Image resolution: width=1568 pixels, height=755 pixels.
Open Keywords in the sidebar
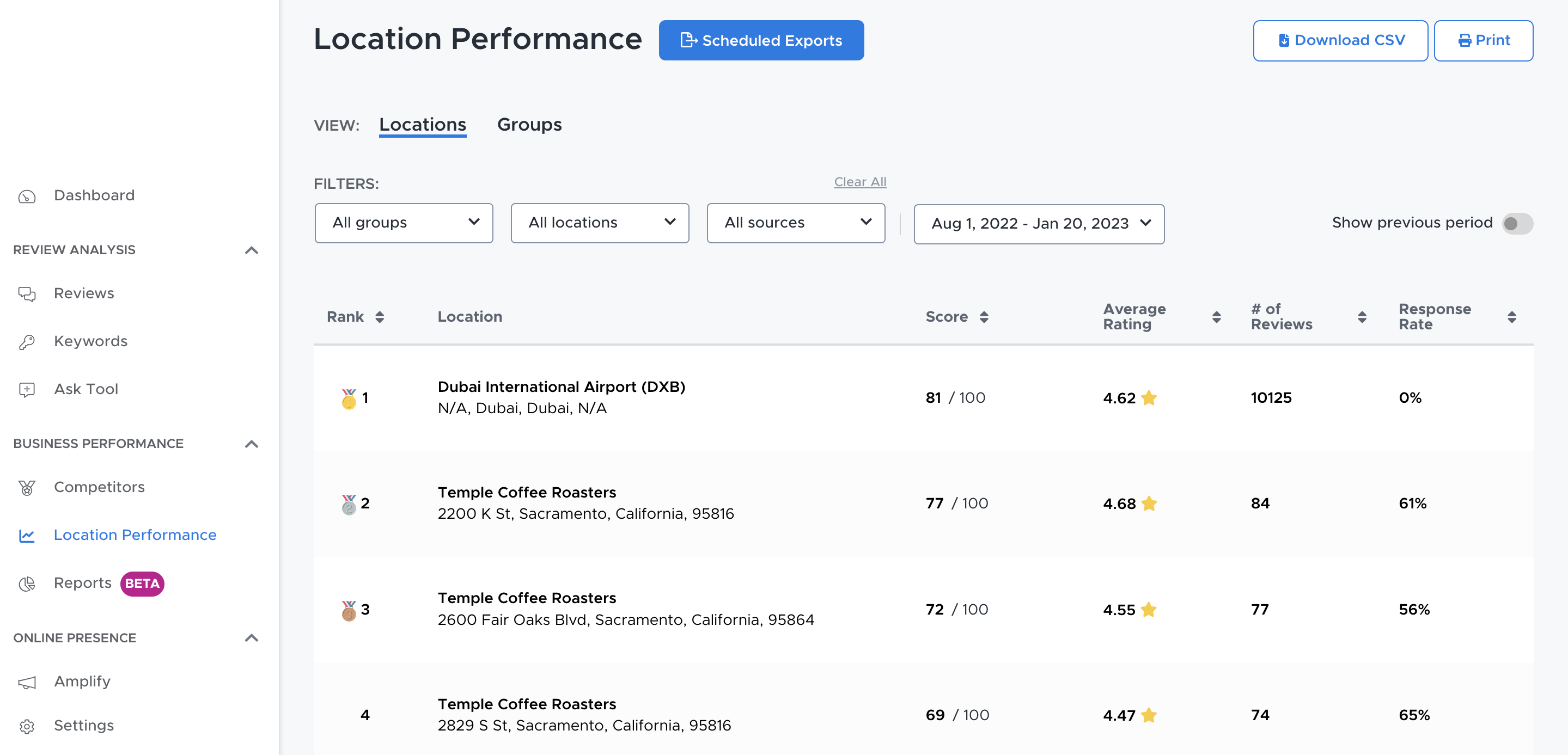click(x=91, y=341)
